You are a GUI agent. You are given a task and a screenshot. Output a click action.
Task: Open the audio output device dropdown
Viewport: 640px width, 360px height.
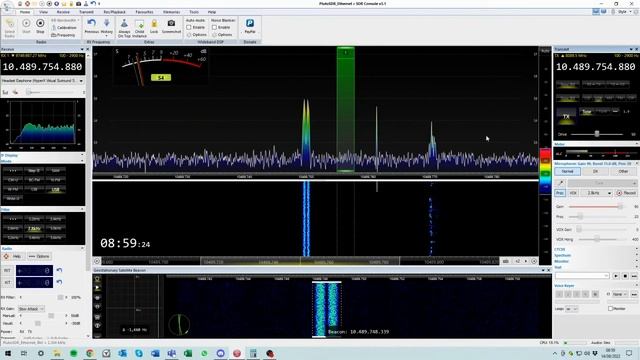81,81
